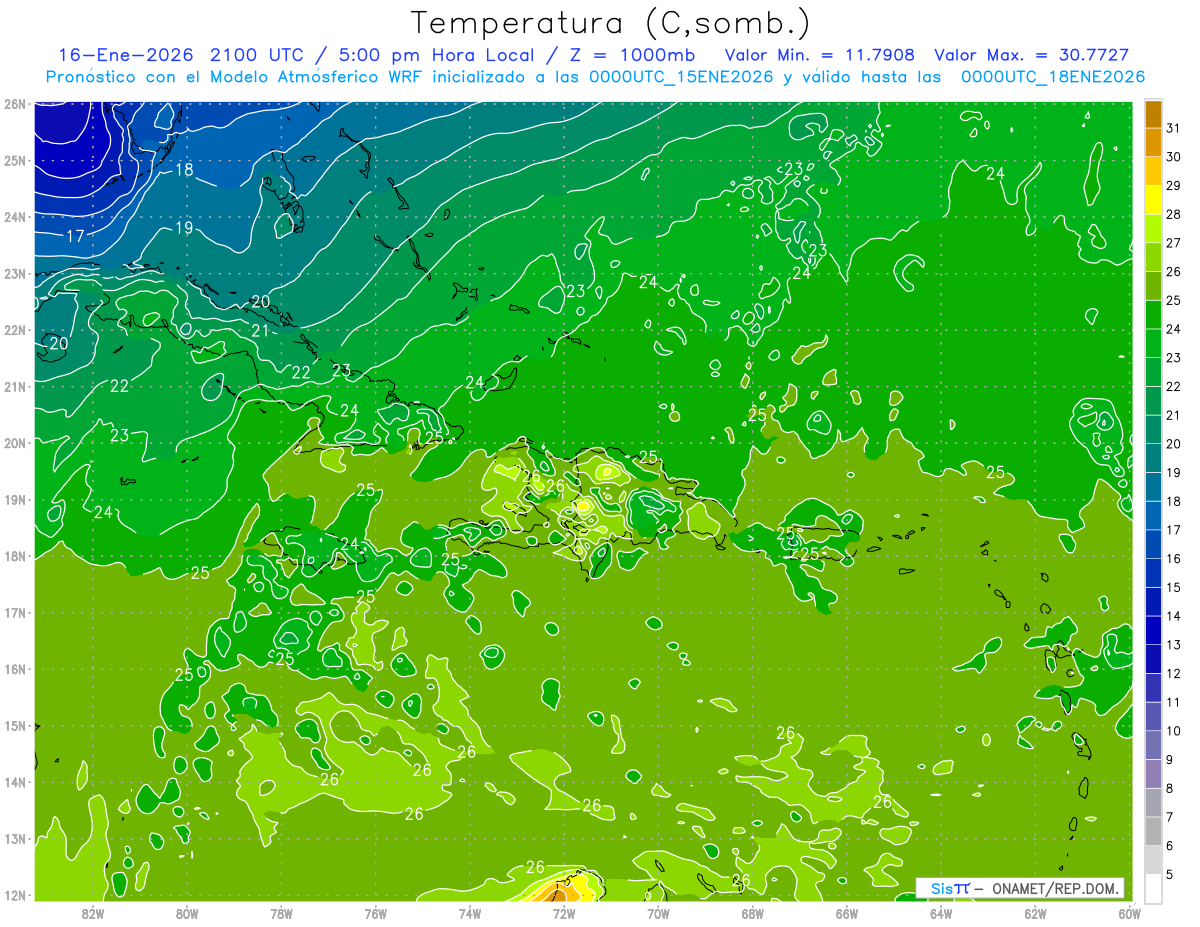Click the '68W' longitude axis label
This screenshot has width=1200, height=927.
tap(753, 913)
